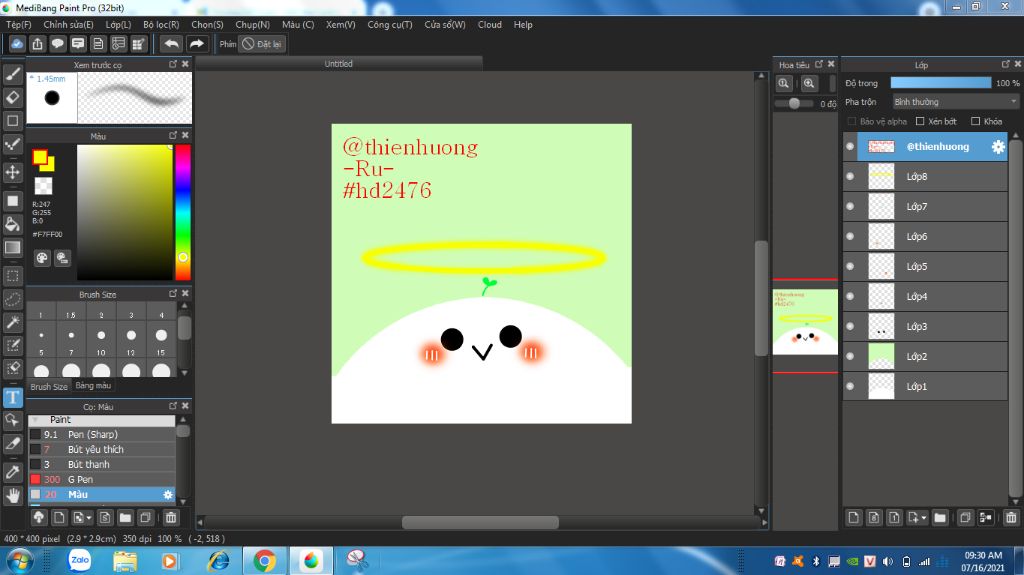Select the Gradient tool

12,248
